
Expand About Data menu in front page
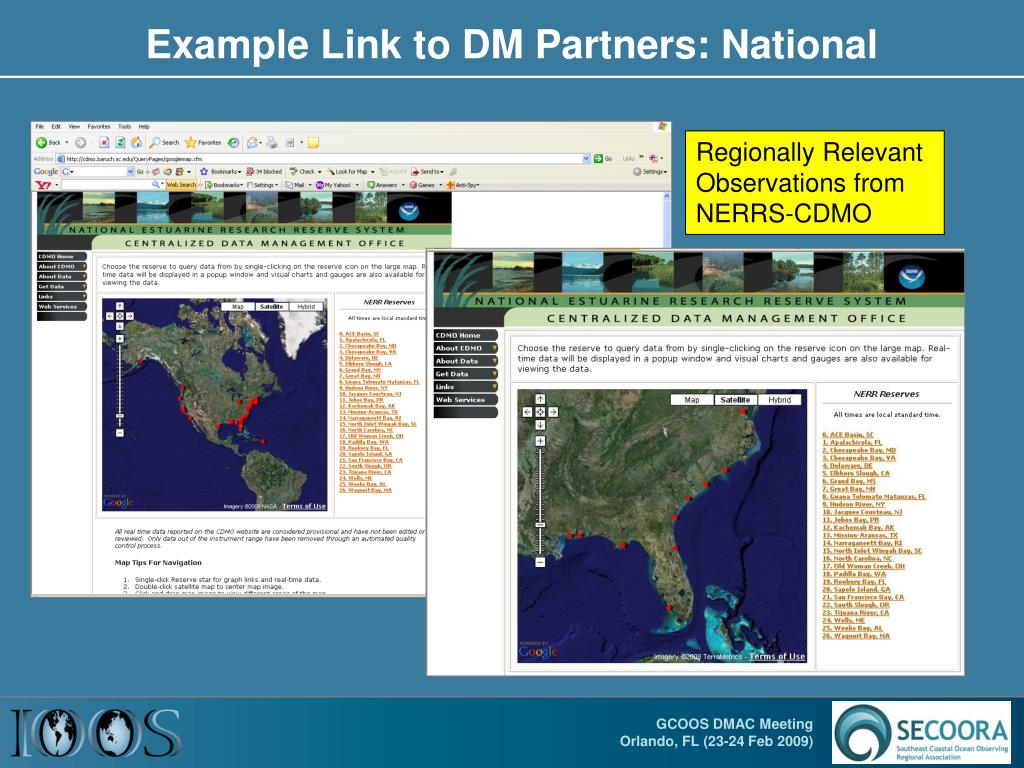click(494, 361)
